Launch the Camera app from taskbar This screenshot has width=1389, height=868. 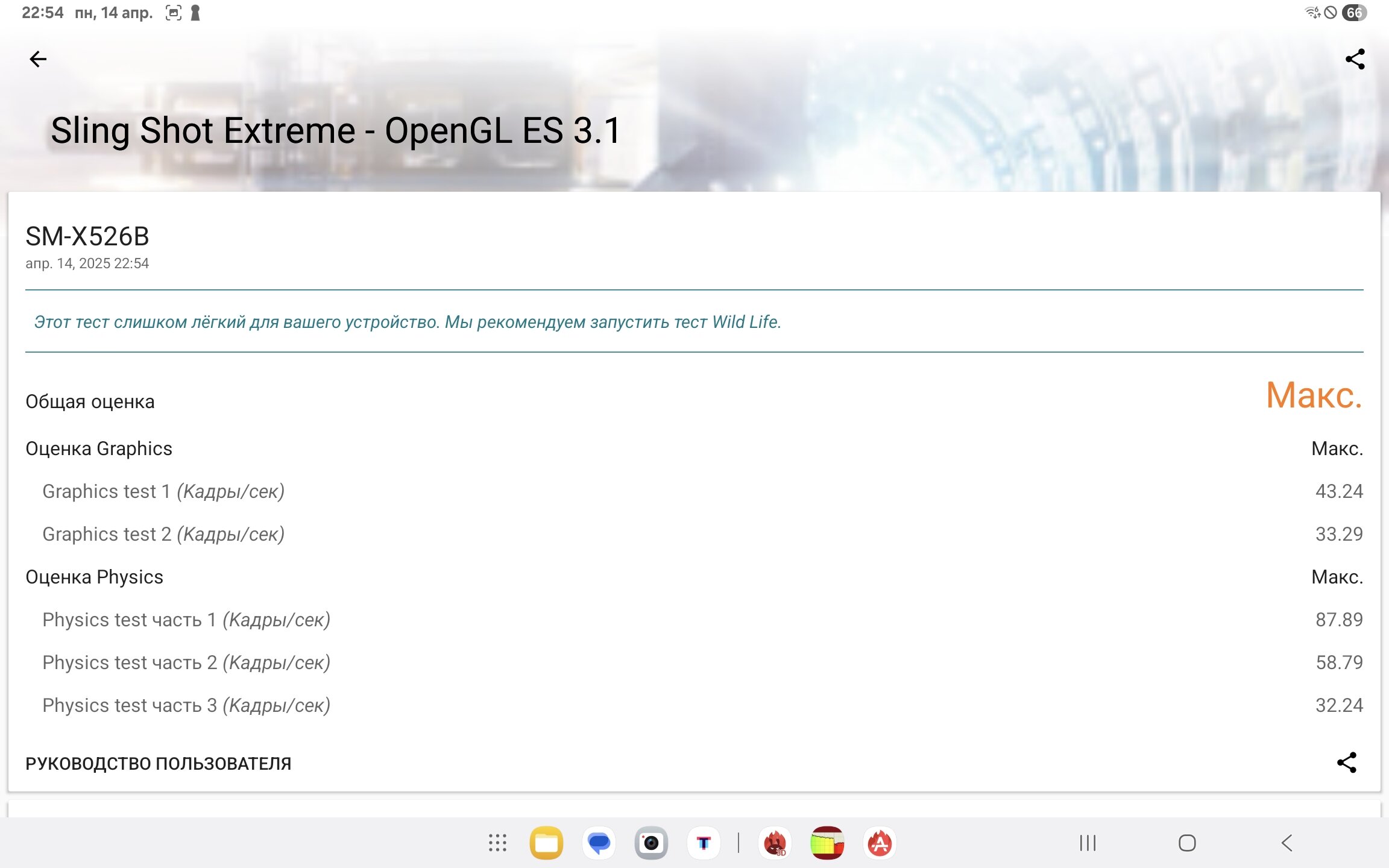coord(651,843)
